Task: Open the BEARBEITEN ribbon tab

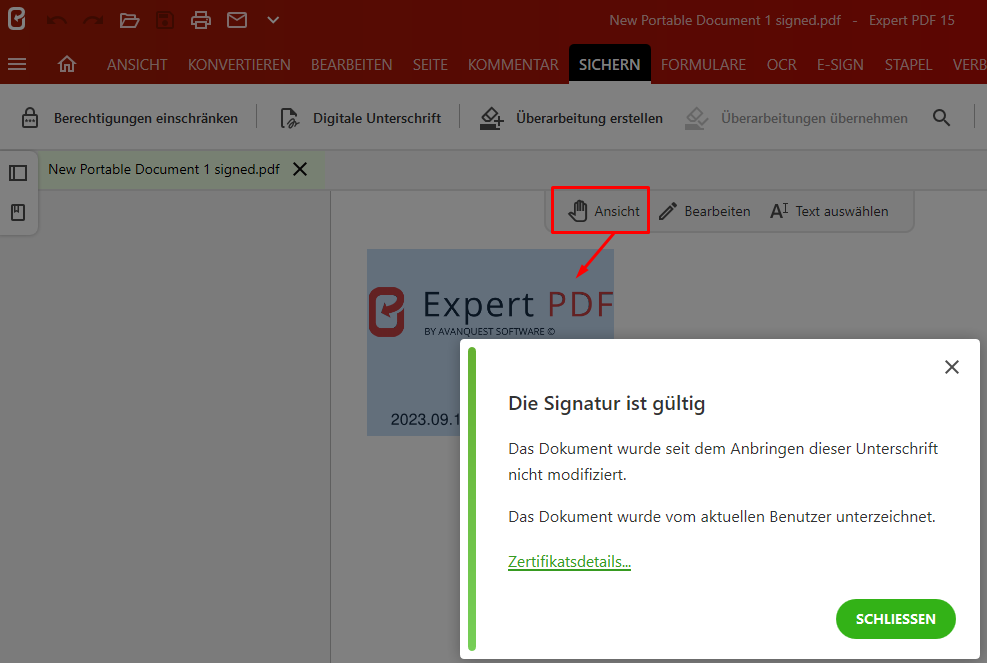Action: pos(351,65)
